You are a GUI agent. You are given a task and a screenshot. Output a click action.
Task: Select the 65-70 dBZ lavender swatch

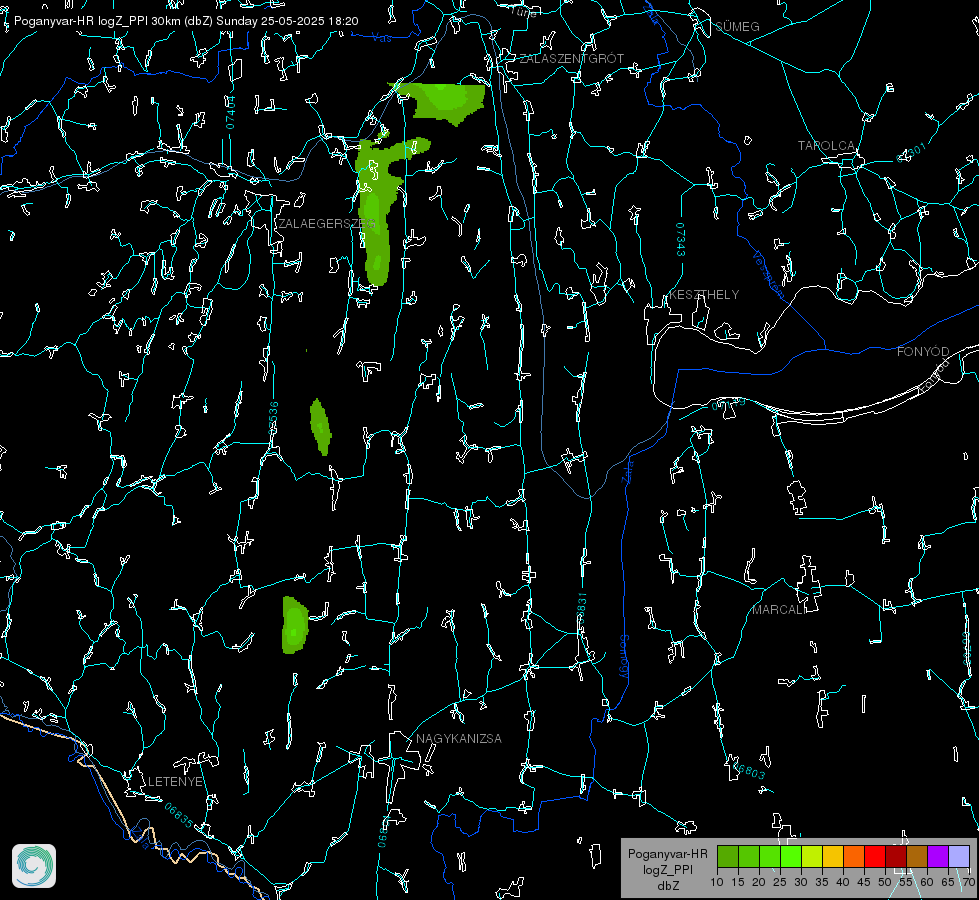(x=959, y=856)
